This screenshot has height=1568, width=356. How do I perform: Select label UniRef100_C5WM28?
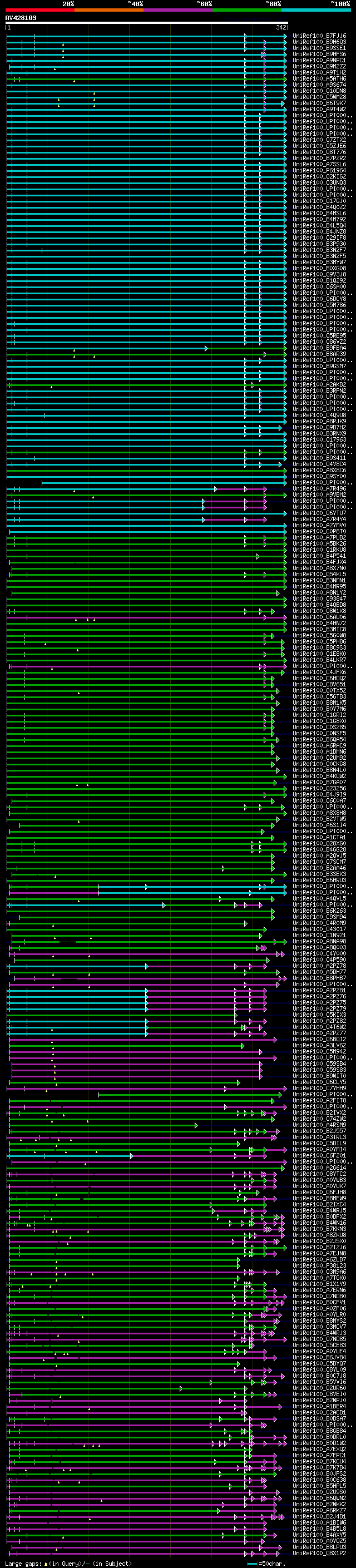tap(319, 97)
